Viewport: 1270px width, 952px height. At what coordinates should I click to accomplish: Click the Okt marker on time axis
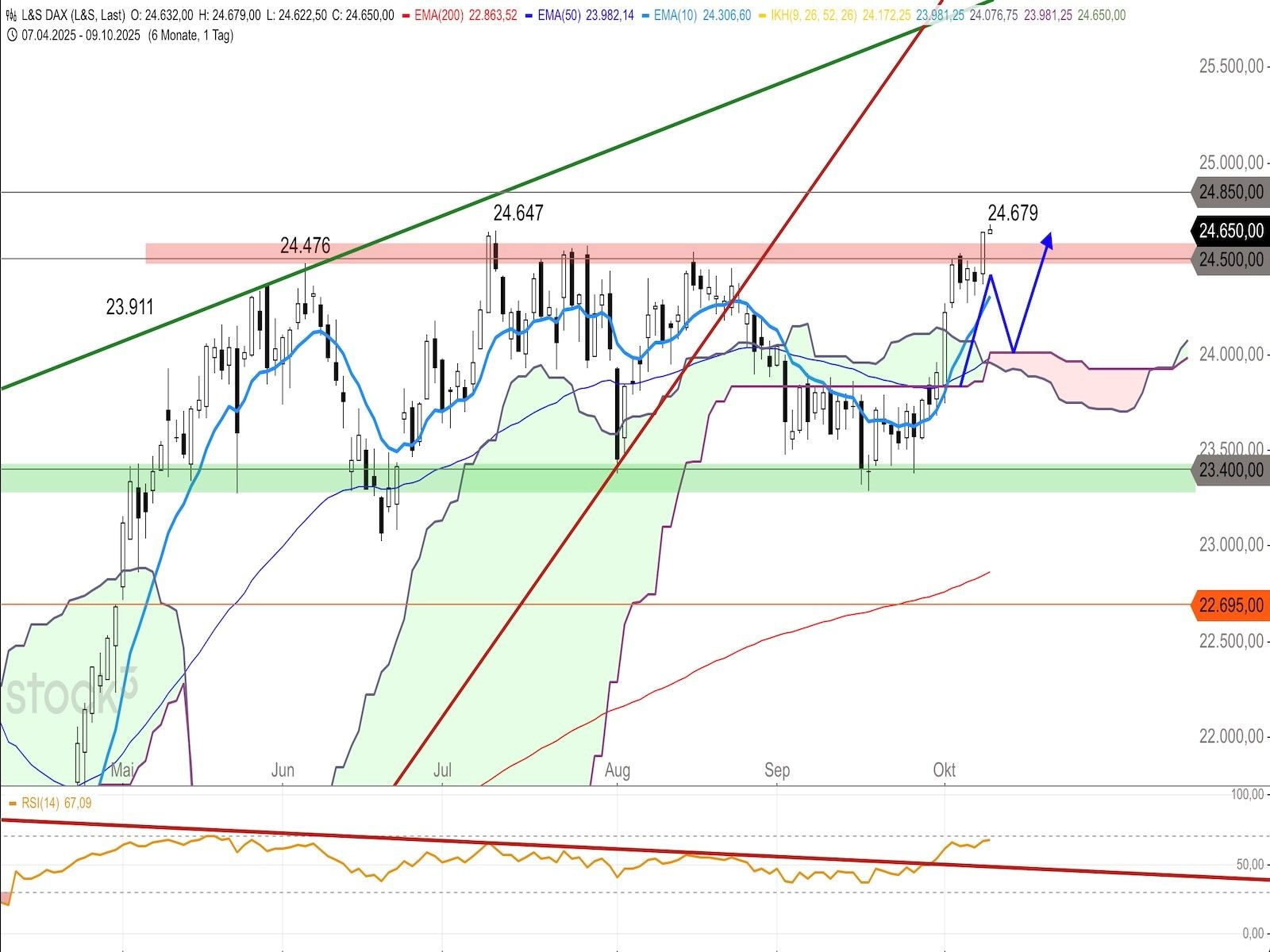[944, 770]
